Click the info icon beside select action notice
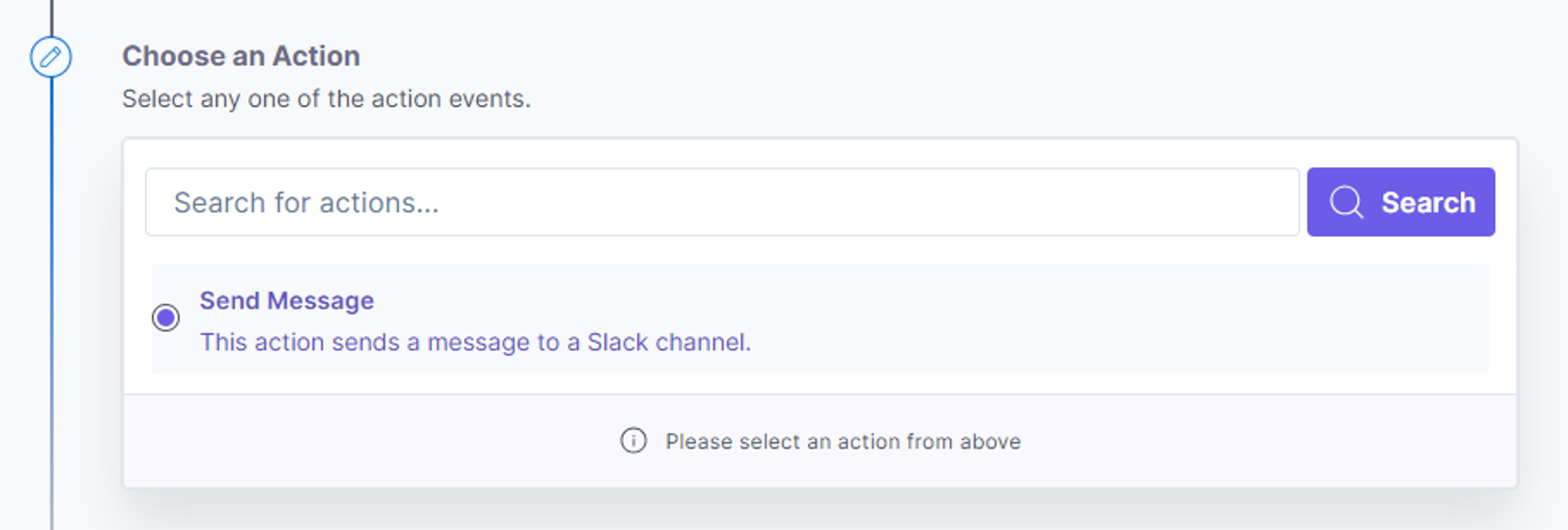This screenshot has height=530, width=1568. pyautogui.click(x=633, y=441)
